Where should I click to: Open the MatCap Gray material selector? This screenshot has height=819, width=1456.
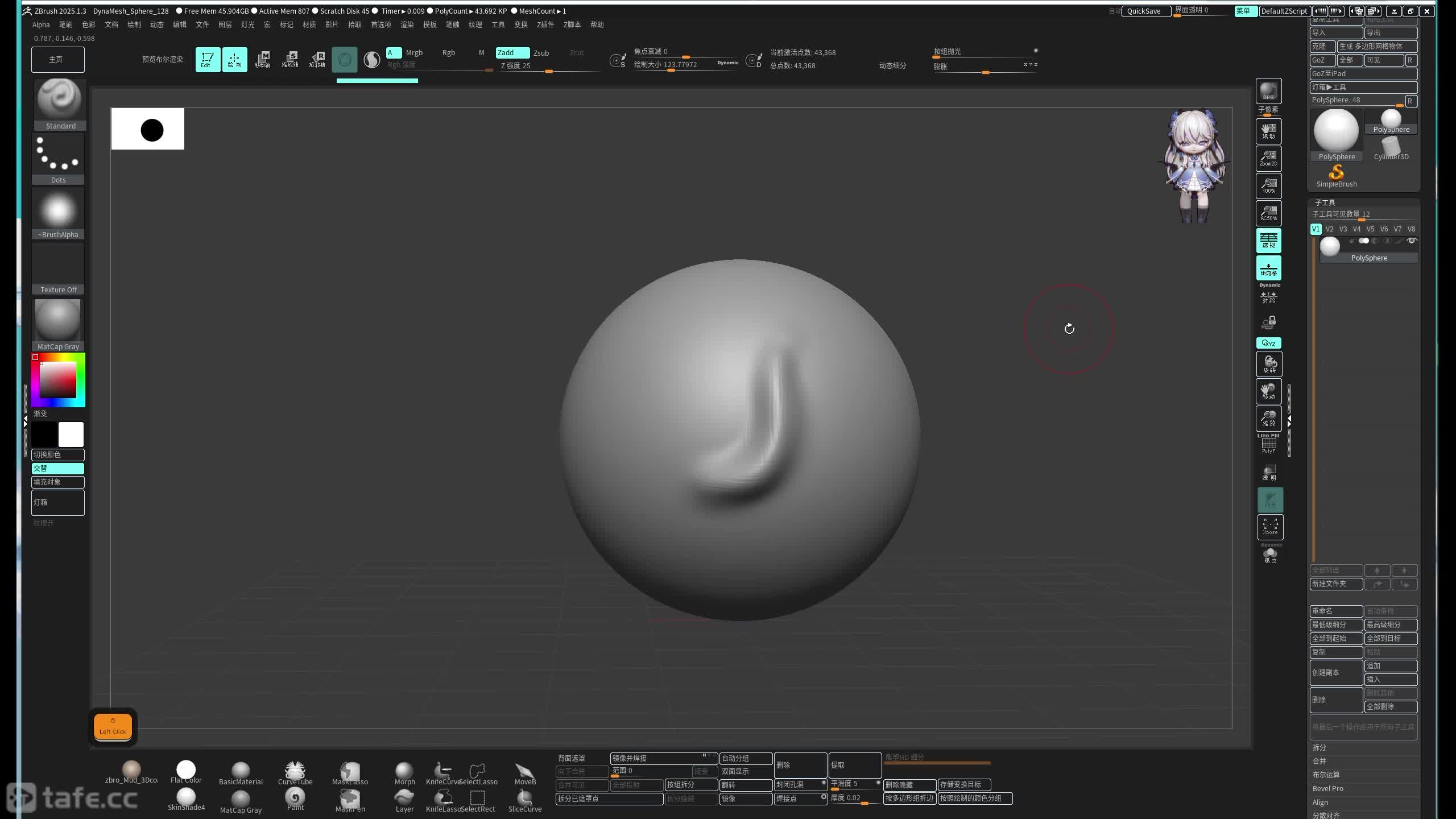tap(58, 325)
